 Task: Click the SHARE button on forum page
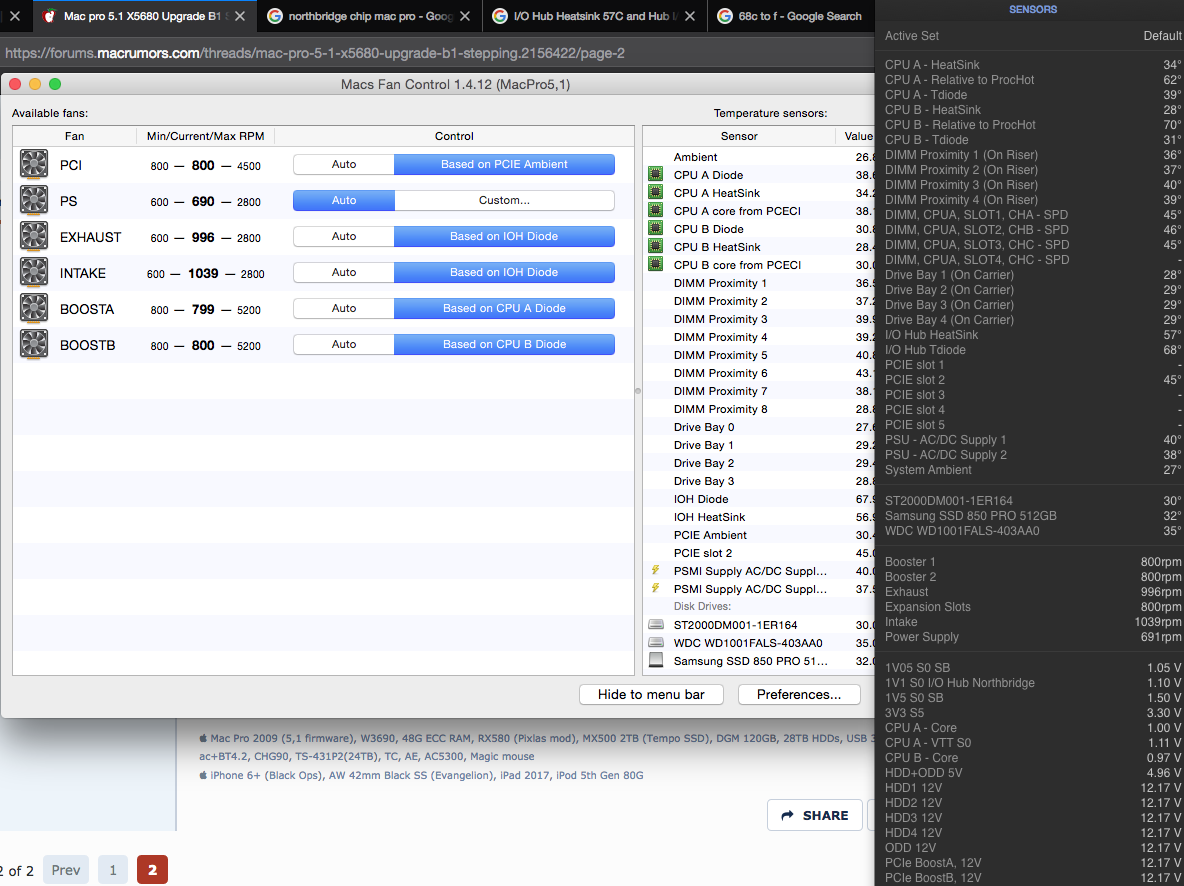(x=815, y=815)
